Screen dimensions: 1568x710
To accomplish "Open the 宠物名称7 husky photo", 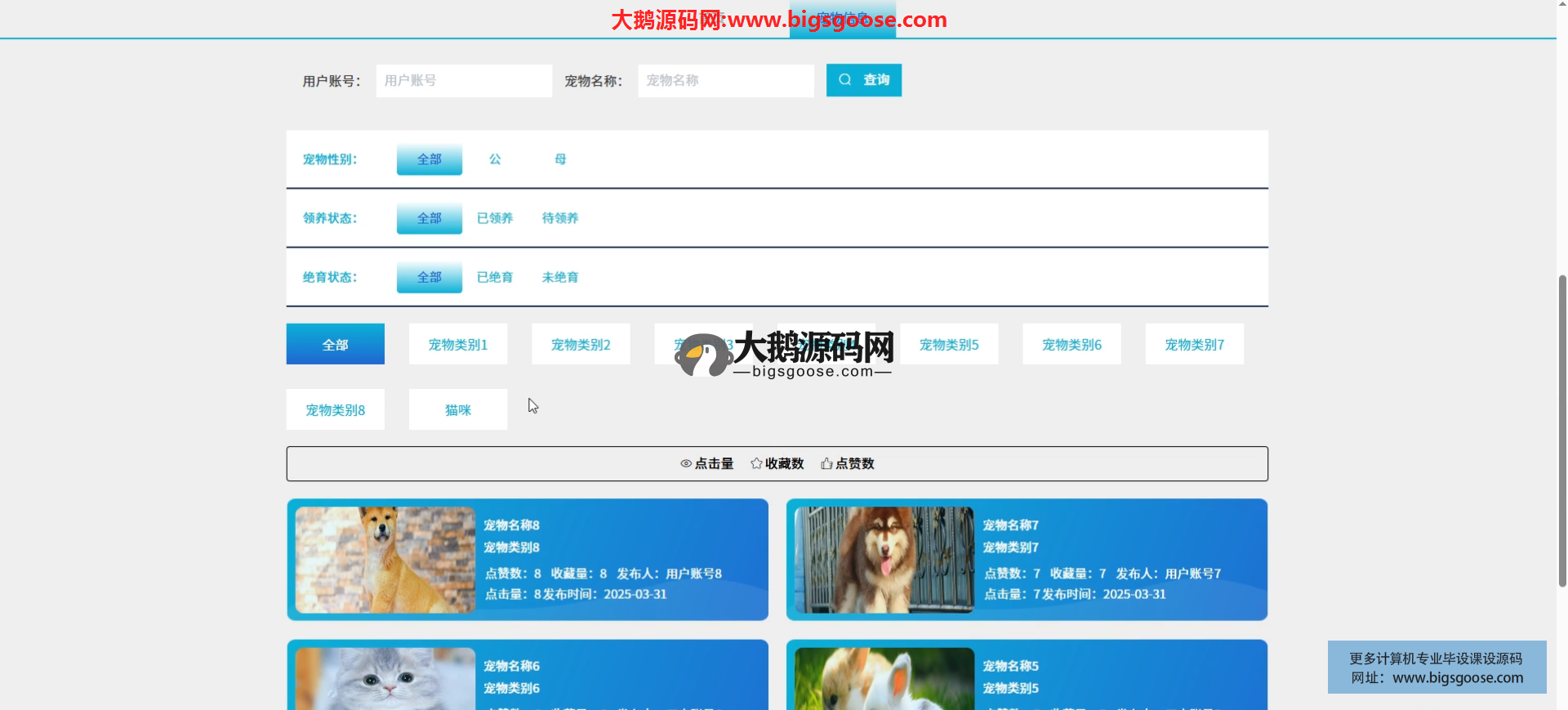I will pos(884,560).
